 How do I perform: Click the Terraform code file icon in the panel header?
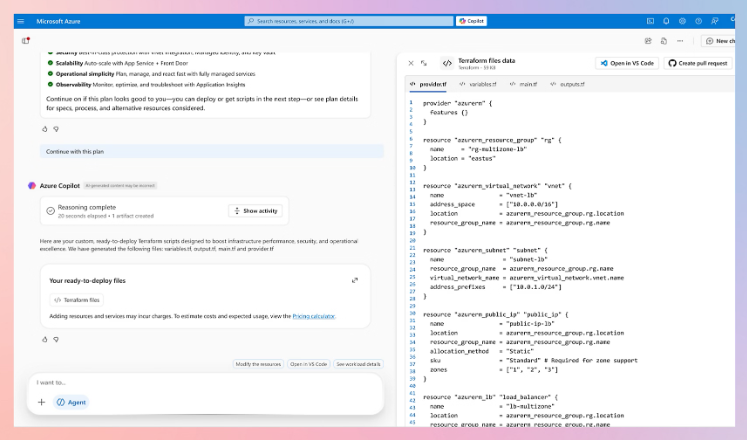click(x=447, y=63)
